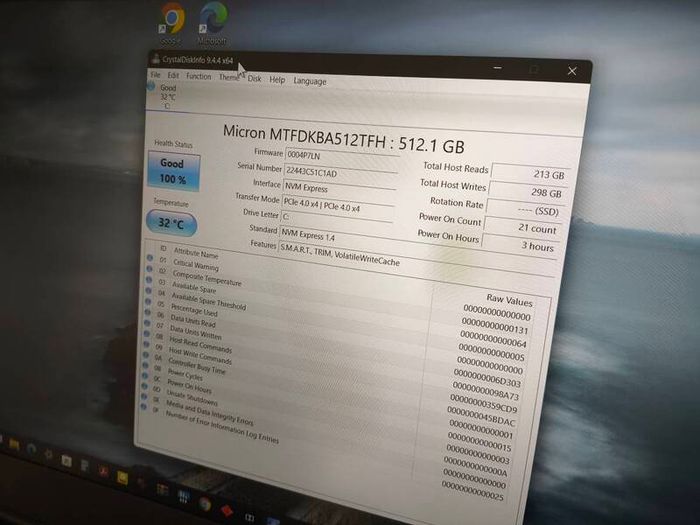Click status circle beside Critical Warning
The height and width of the screenshot is (525, 700).
(x=150, y=258)
